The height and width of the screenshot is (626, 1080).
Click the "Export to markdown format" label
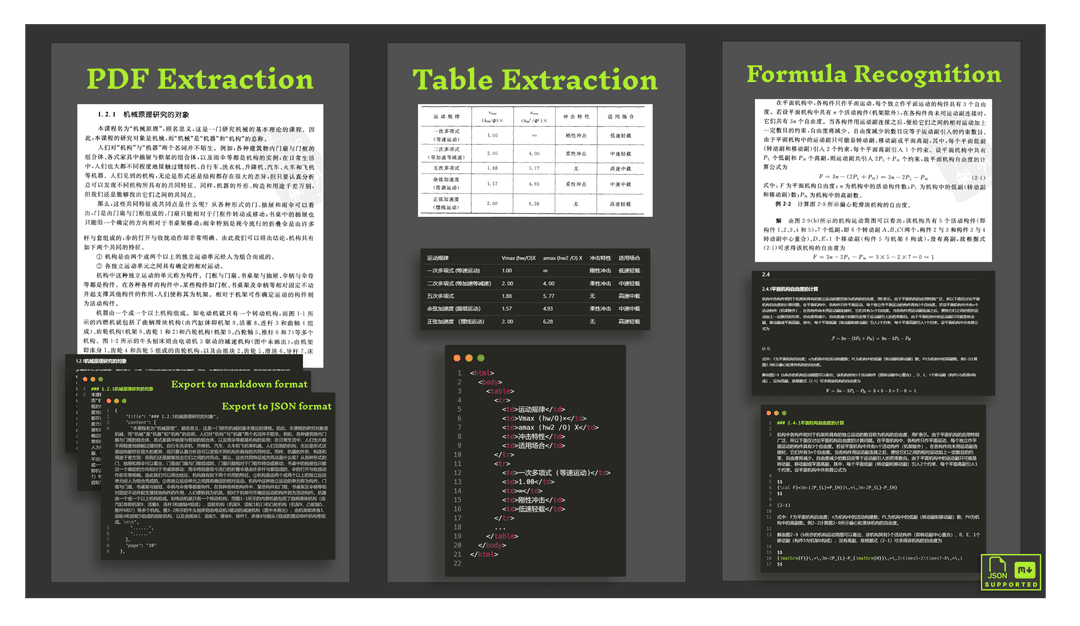[x=239, y=384]
